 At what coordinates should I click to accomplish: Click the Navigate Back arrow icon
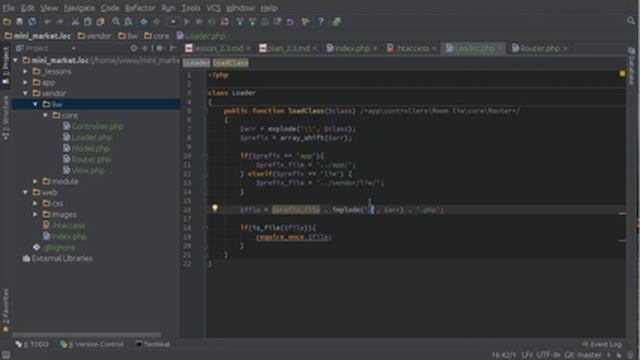pyautogui.click(x=144, y=22)
